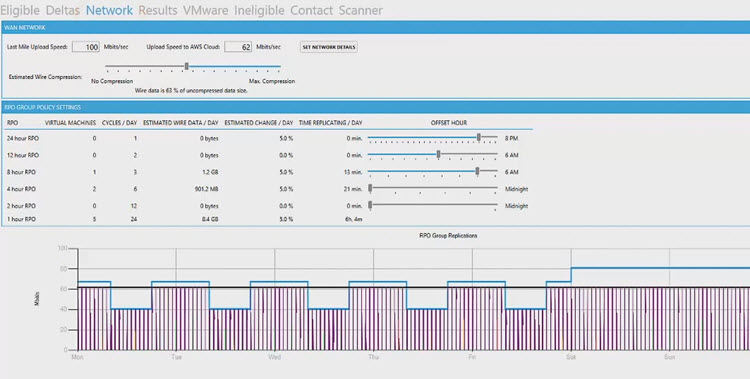Select the 2 hour RPO row label
Screen dimensions: 750x379
22,206
